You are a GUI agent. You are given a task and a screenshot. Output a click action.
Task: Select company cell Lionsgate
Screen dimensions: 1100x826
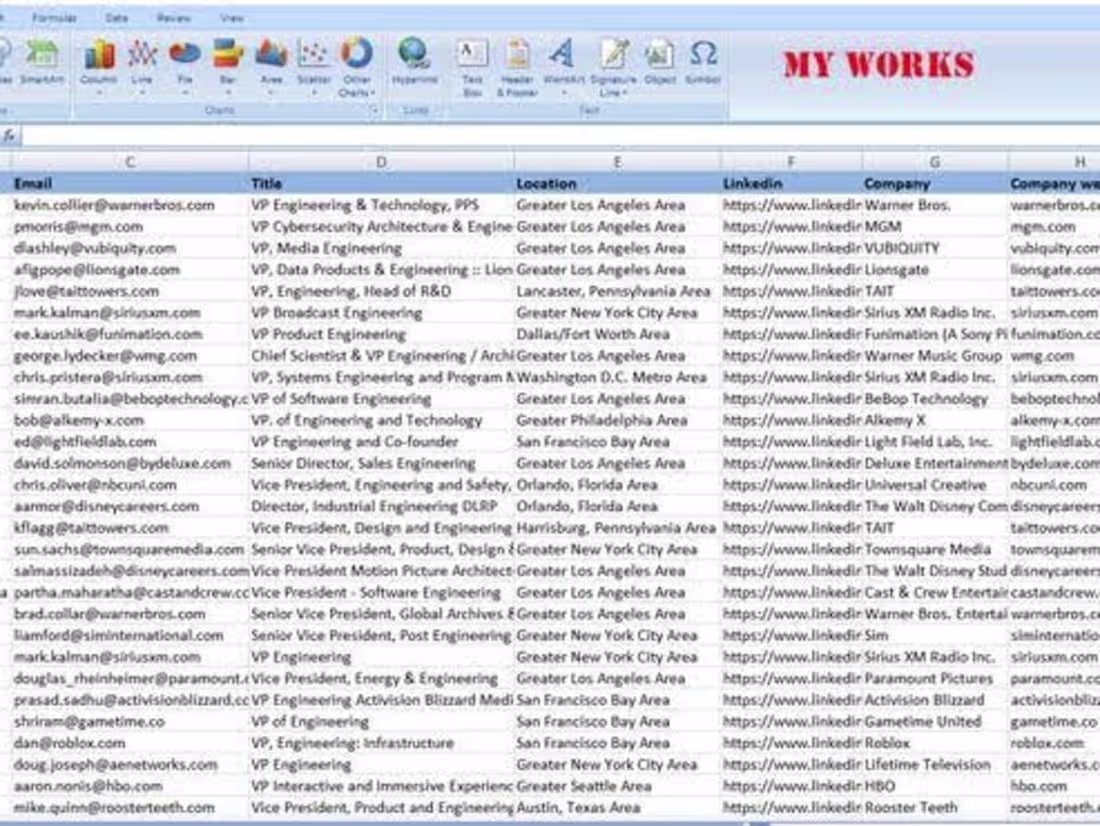pos(935,269)
